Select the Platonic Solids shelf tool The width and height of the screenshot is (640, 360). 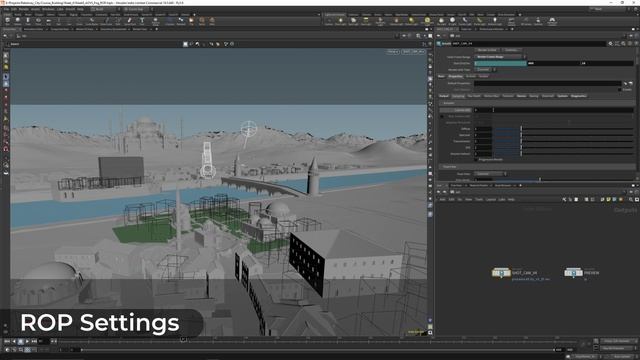pos(156,21)
